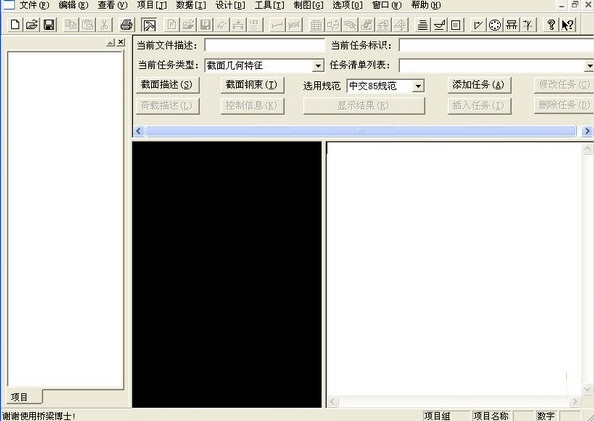This screenshot has height=421, width=594.
Task: Click the Open file folder icon
Action: point(32,25)
